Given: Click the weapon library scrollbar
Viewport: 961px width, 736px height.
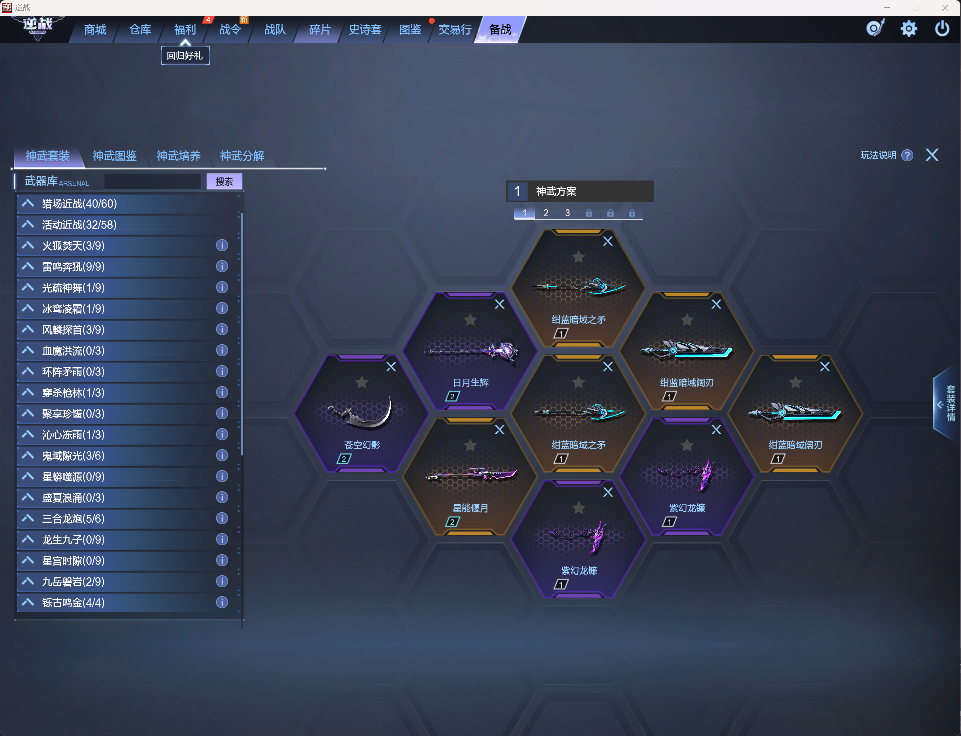Looking at the screenshot, I should [x=242, y=334].
